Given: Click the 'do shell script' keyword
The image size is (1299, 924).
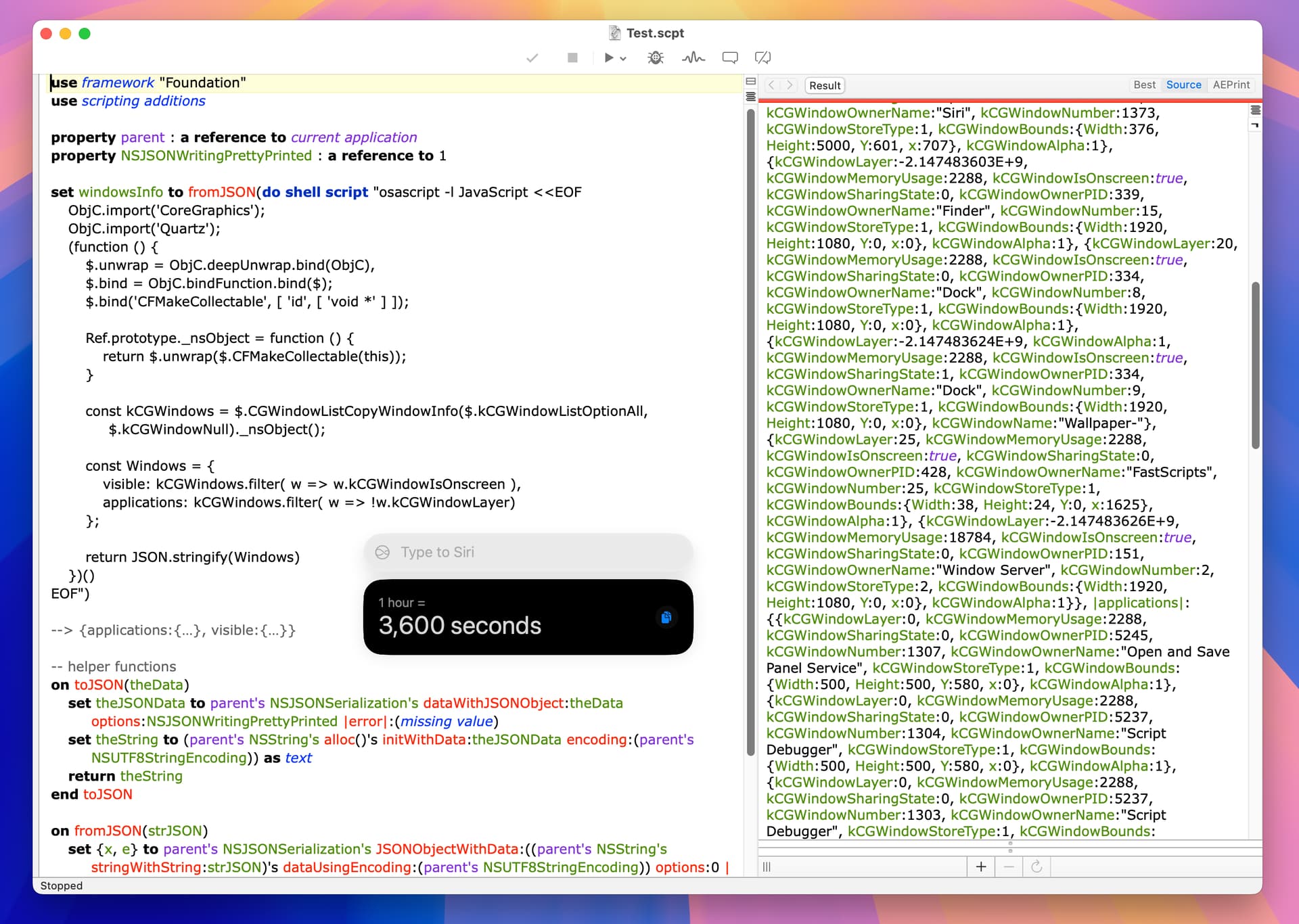Looking at the screenshot, I should (315, 192).
